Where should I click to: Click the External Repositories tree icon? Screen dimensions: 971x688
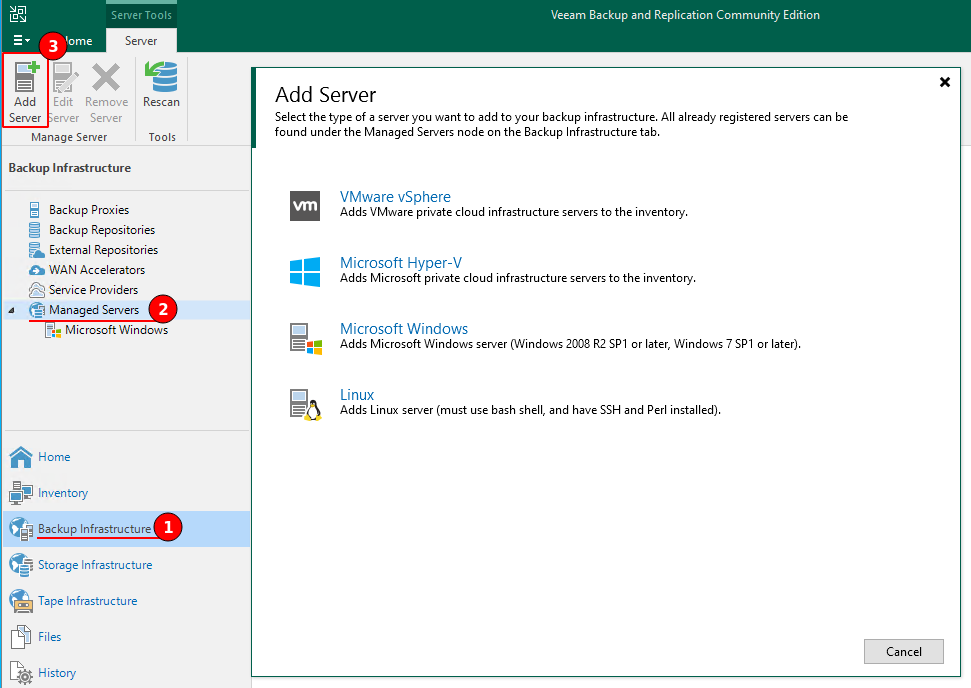tap(37, 250)
